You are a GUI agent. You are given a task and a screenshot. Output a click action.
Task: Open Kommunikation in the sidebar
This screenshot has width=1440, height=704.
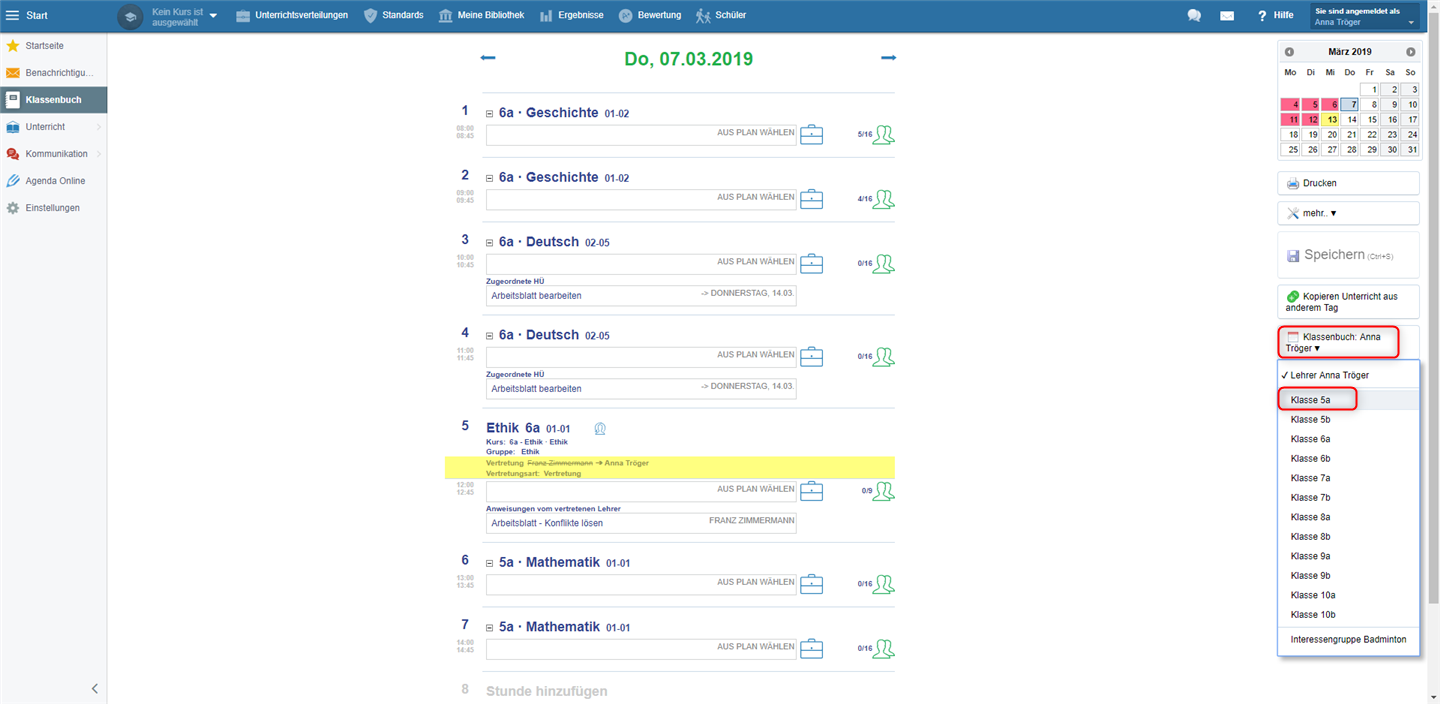53,154
